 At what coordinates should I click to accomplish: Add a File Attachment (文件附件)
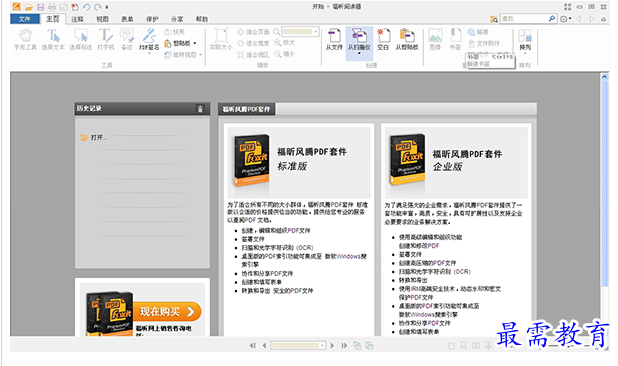coord(484,43)
